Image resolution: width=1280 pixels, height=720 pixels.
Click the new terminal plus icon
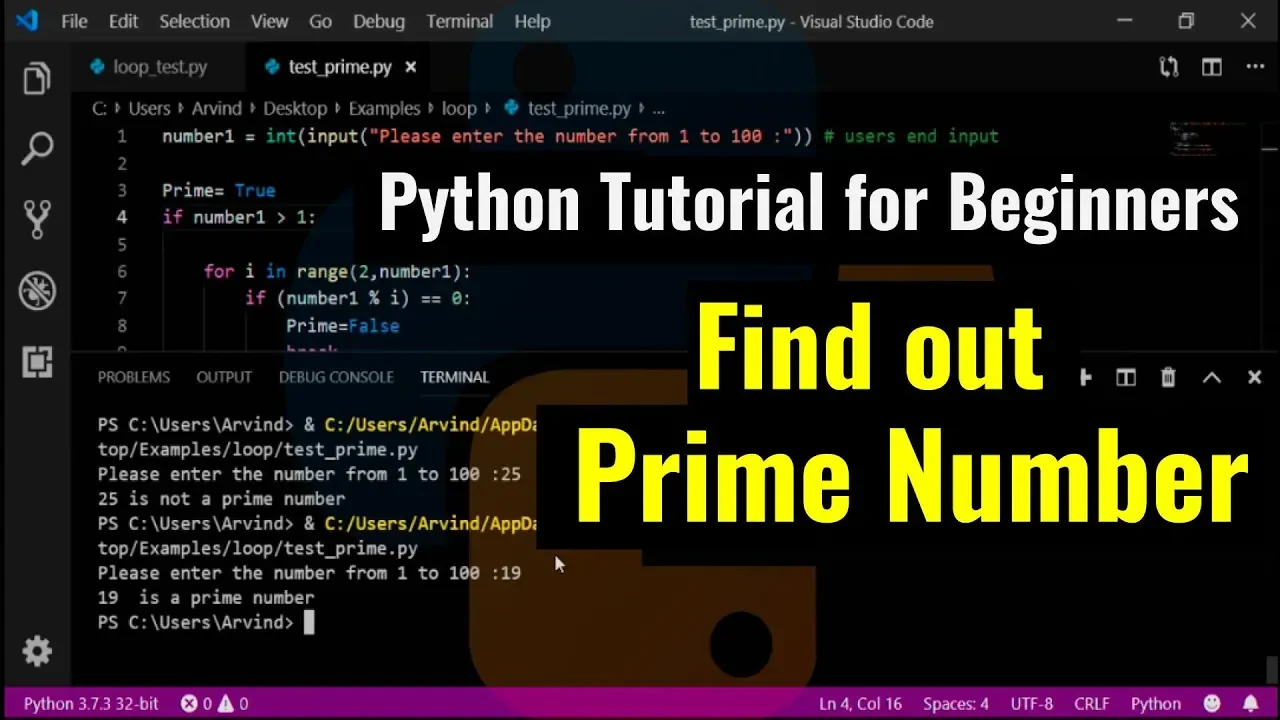click(x=1086, y=377)
